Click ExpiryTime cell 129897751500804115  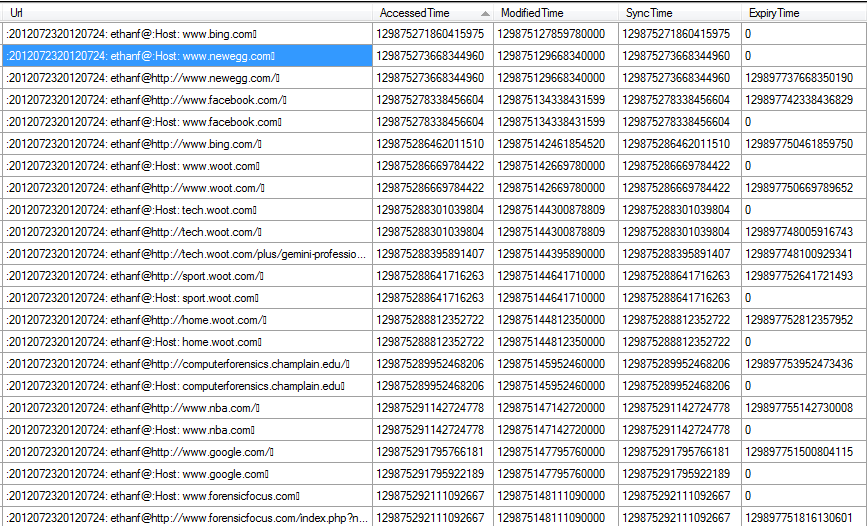coord(804,452)
